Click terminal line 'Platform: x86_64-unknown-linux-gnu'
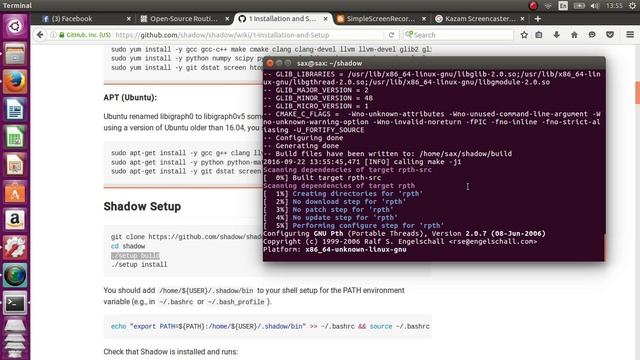Viewport: 640px width, 360px height. [x=335, y=249]
